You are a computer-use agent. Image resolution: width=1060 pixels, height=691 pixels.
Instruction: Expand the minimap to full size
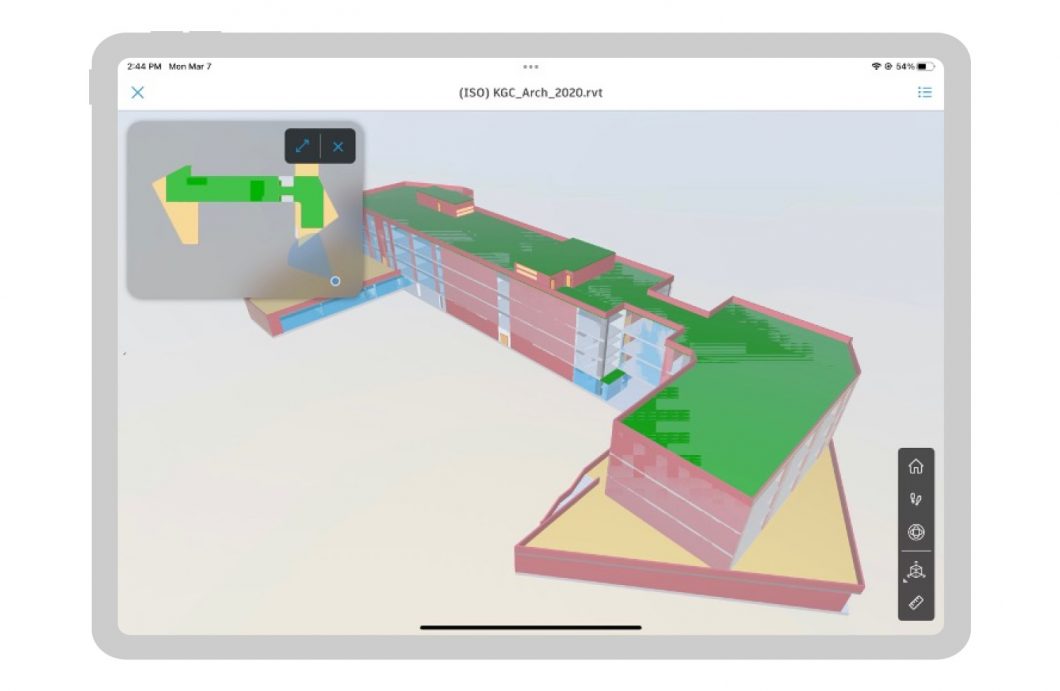click(x=302, y=146)
